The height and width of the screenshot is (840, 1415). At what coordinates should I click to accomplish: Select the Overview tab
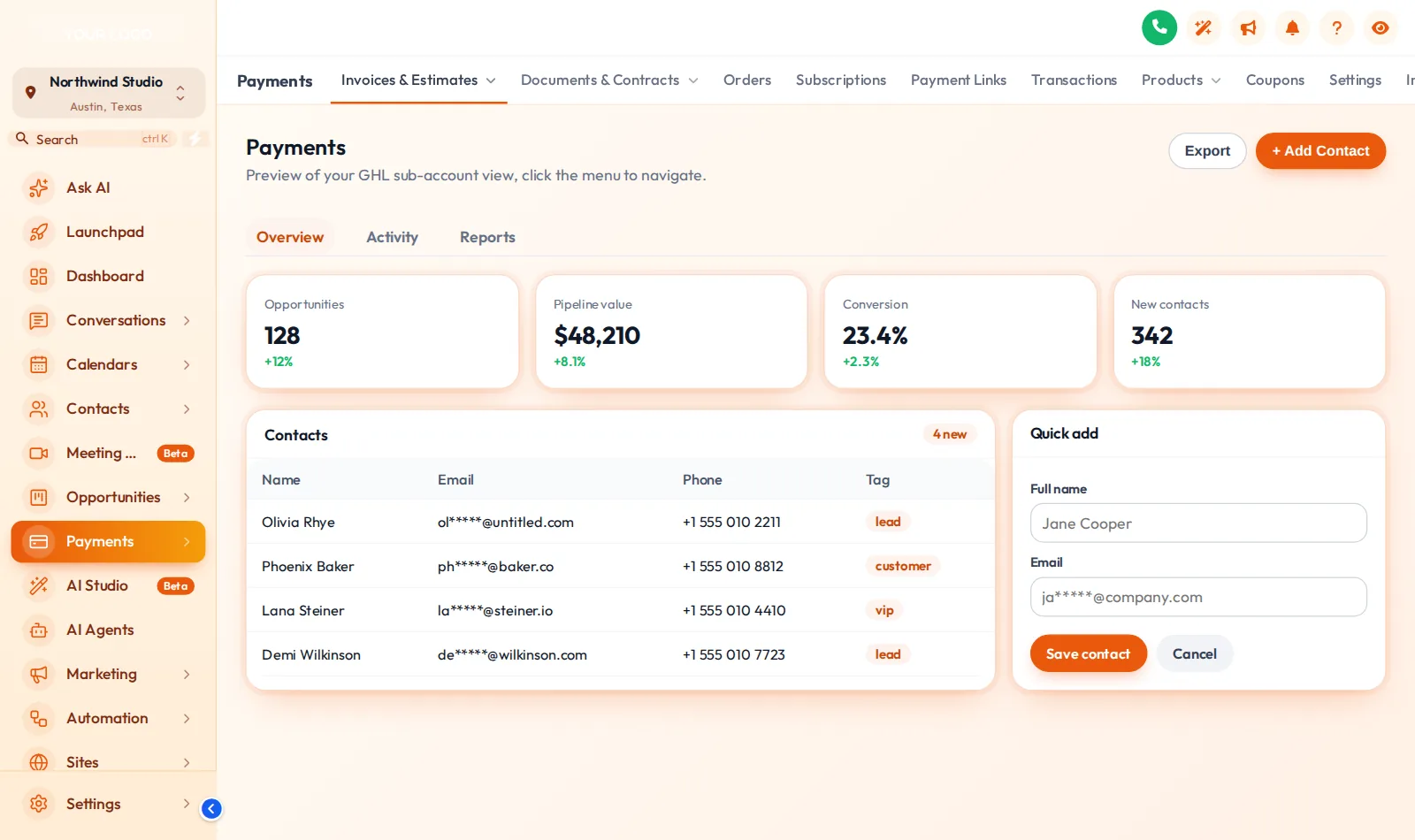(290, 237)
